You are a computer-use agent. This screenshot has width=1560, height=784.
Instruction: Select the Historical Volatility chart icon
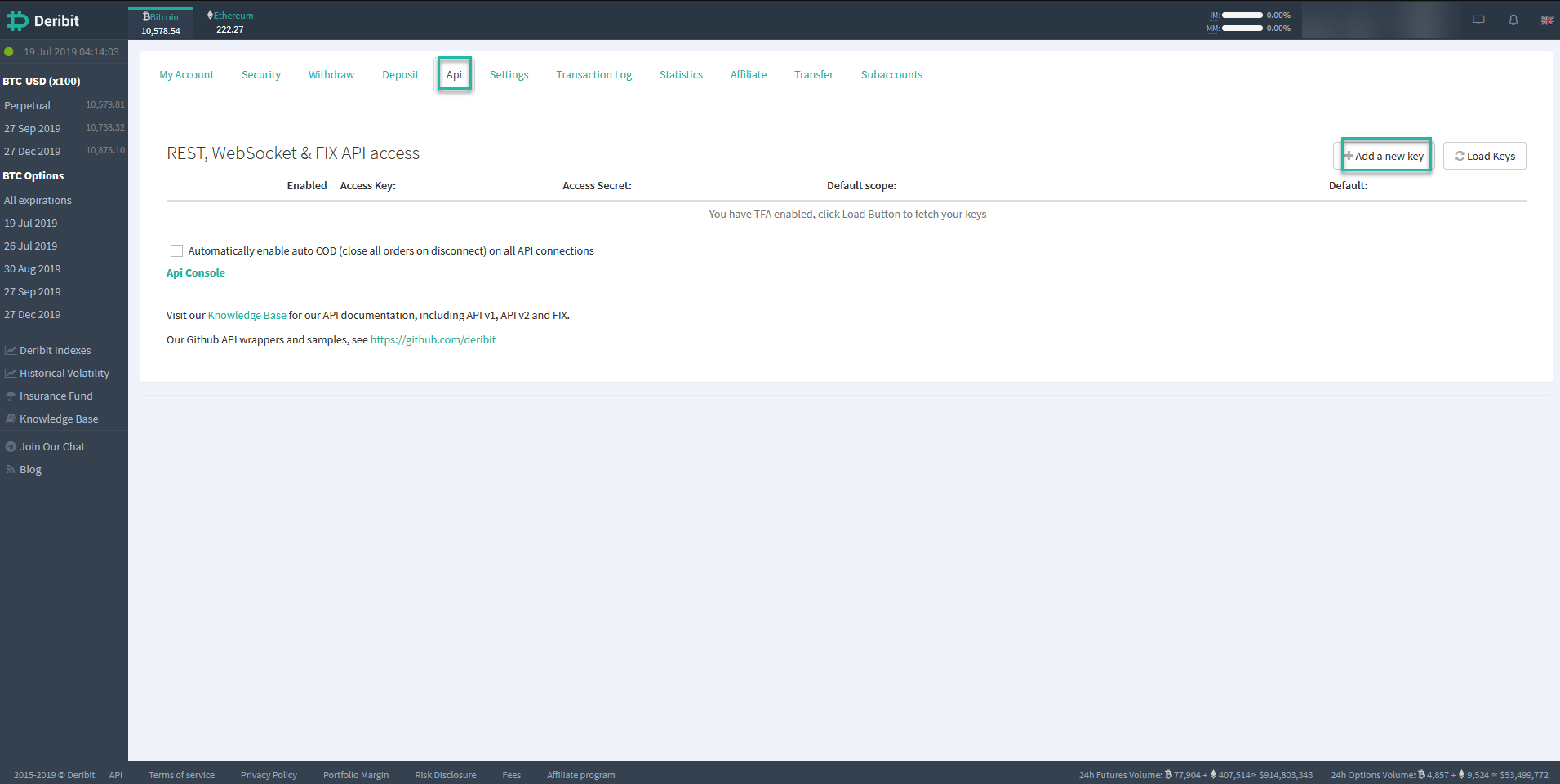pos(10,373)
